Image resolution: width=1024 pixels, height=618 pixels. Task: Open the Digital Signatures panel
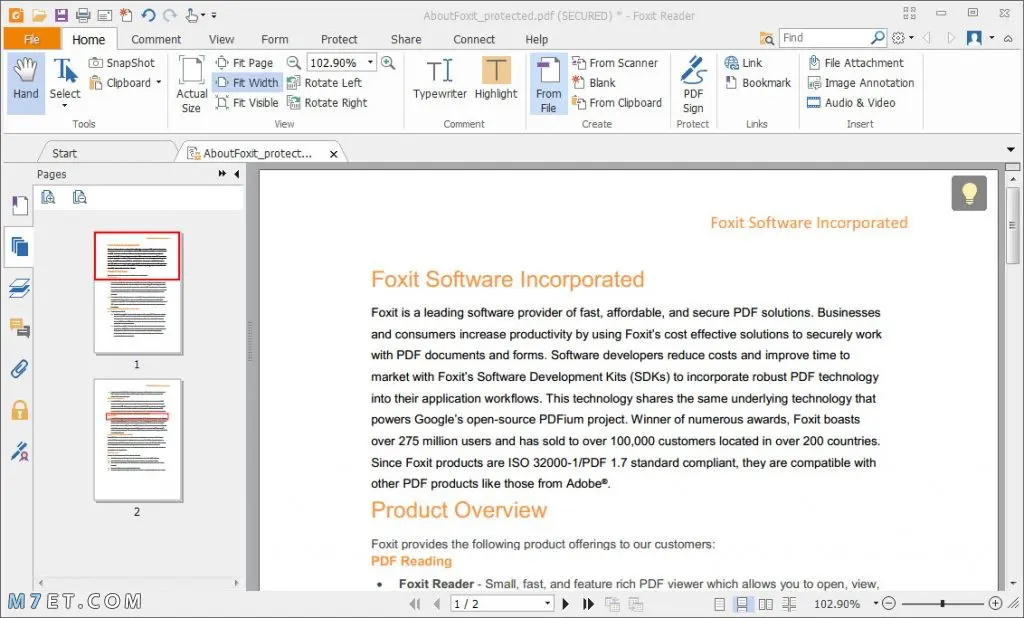(20, 451)
